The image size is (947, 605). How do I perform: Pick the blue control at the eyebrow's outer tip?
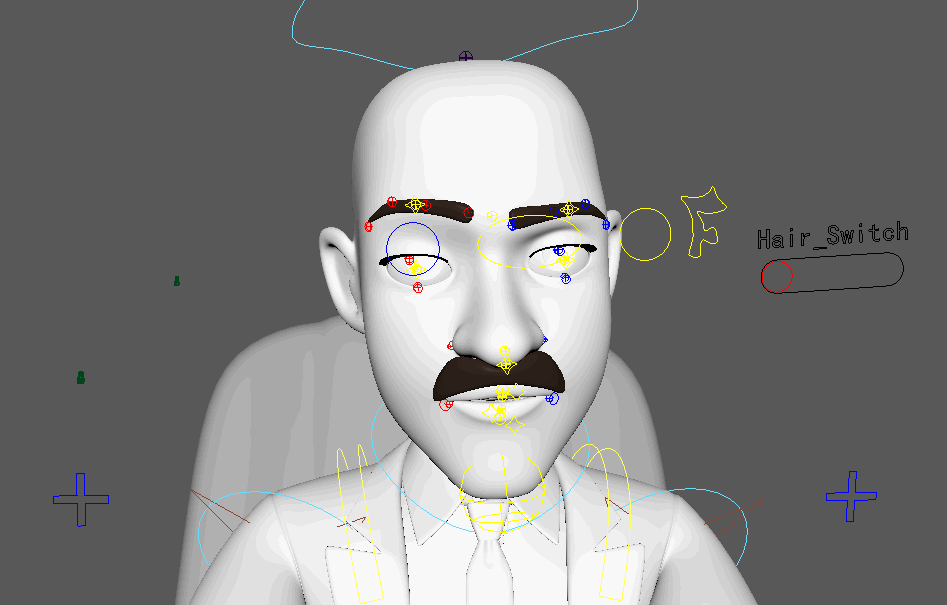(606, 225)
